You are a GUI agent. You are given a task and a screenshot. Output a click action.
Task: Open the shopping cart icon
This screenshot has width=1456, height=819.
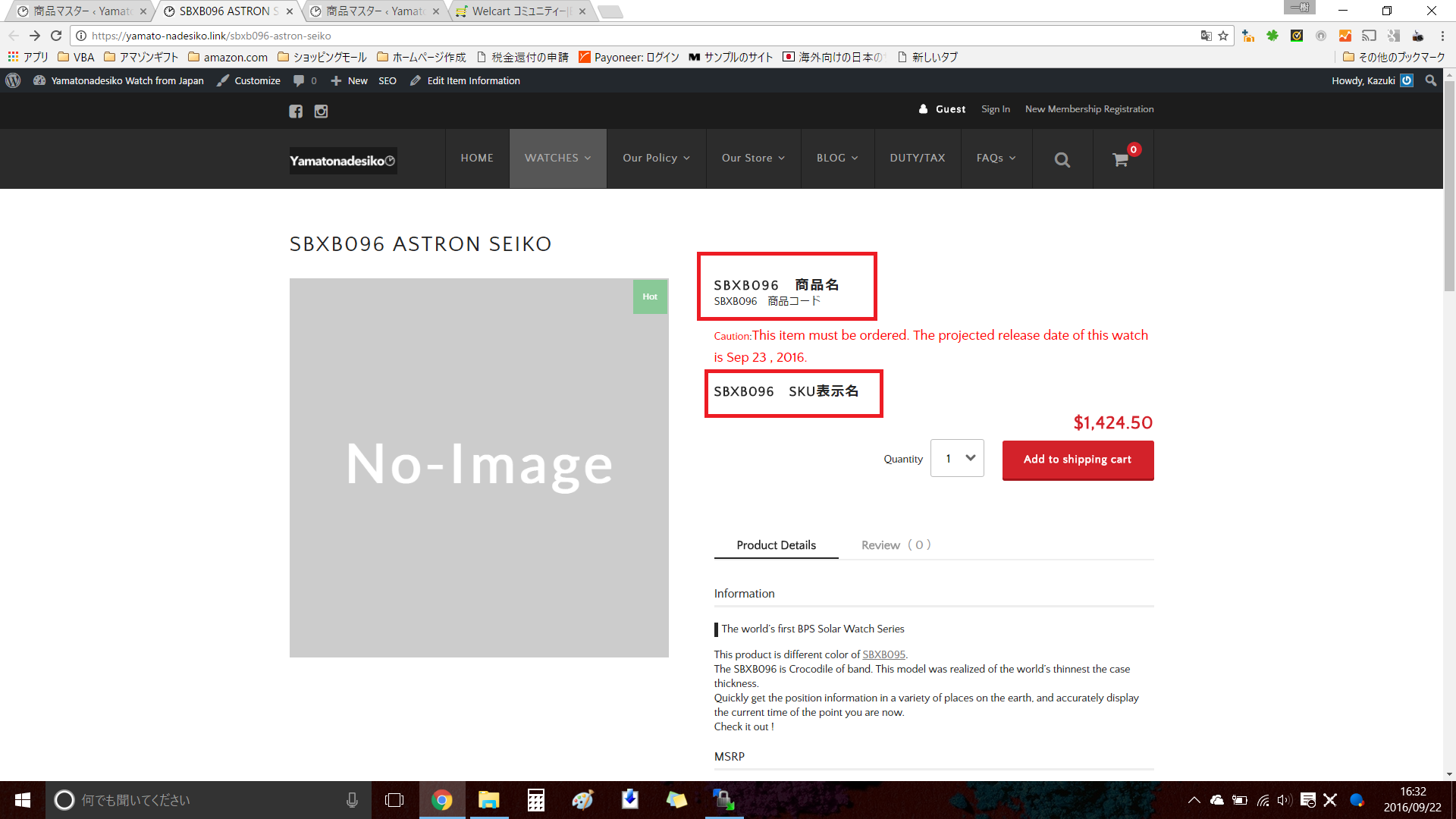coord(1120,159)
